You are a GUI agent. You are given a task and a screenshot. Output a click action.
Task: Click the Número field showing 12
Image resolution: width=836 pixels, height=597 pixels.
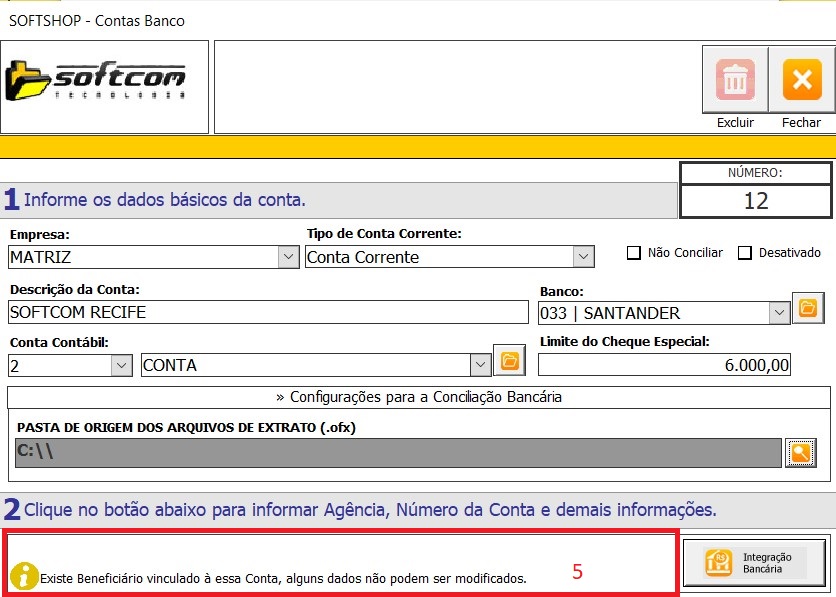[755, 201]
